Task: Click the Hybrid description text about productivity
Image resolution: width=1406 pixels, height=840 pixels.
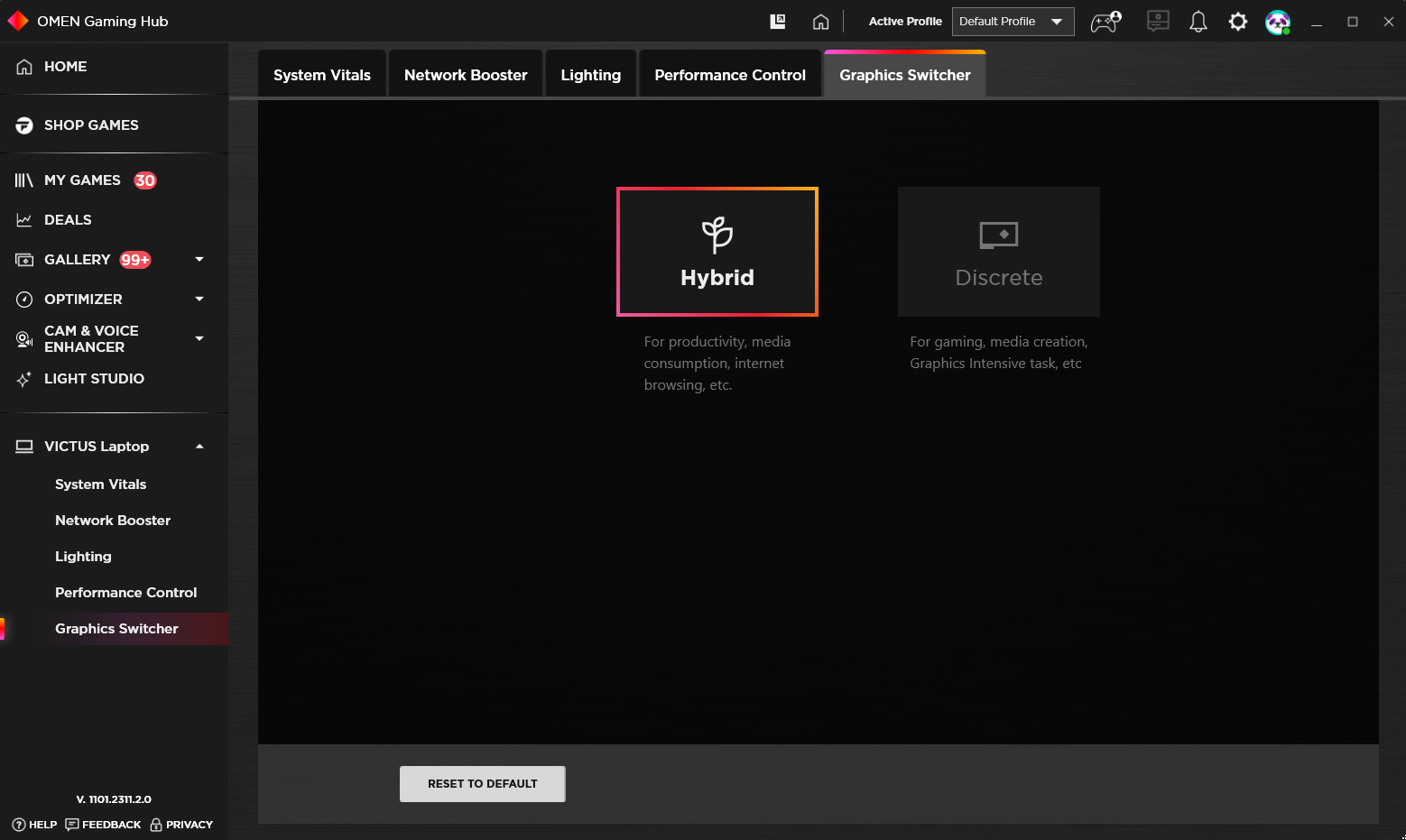Action: 717,364
